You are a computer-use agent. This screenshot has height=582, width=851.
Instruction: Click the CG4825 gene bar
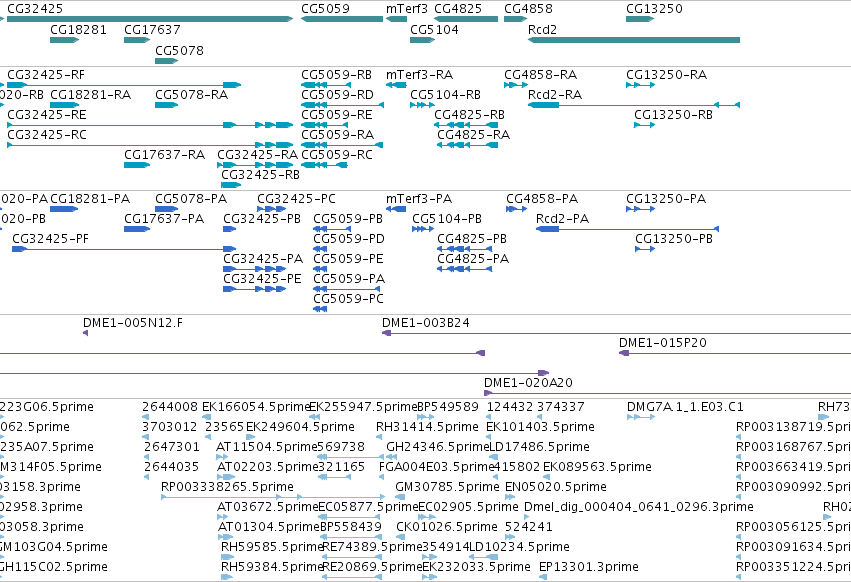point(466,19)
